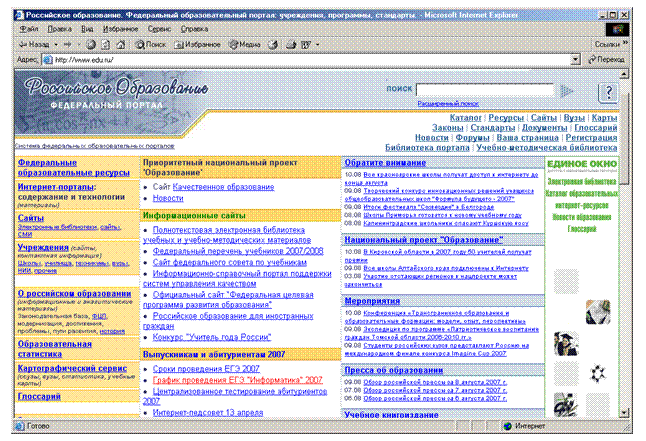
Task: Open the Вузы navigation link
Action: [x=574, y=118]
